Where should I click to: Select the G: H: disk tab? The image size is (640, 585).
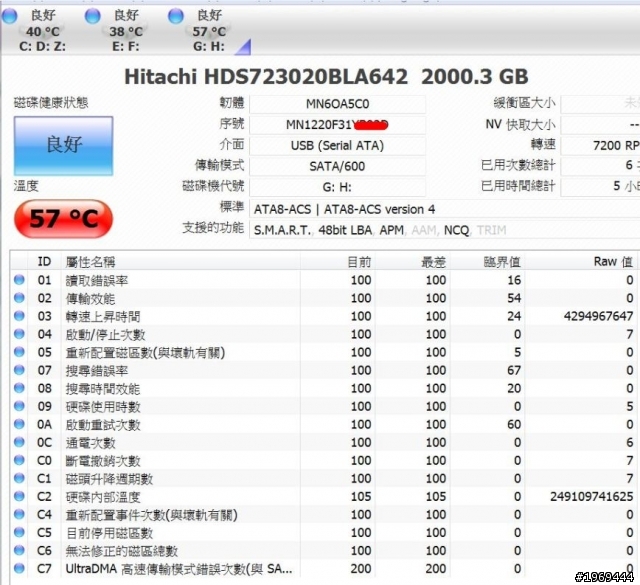pyautogui.click(x=209, y=30)
